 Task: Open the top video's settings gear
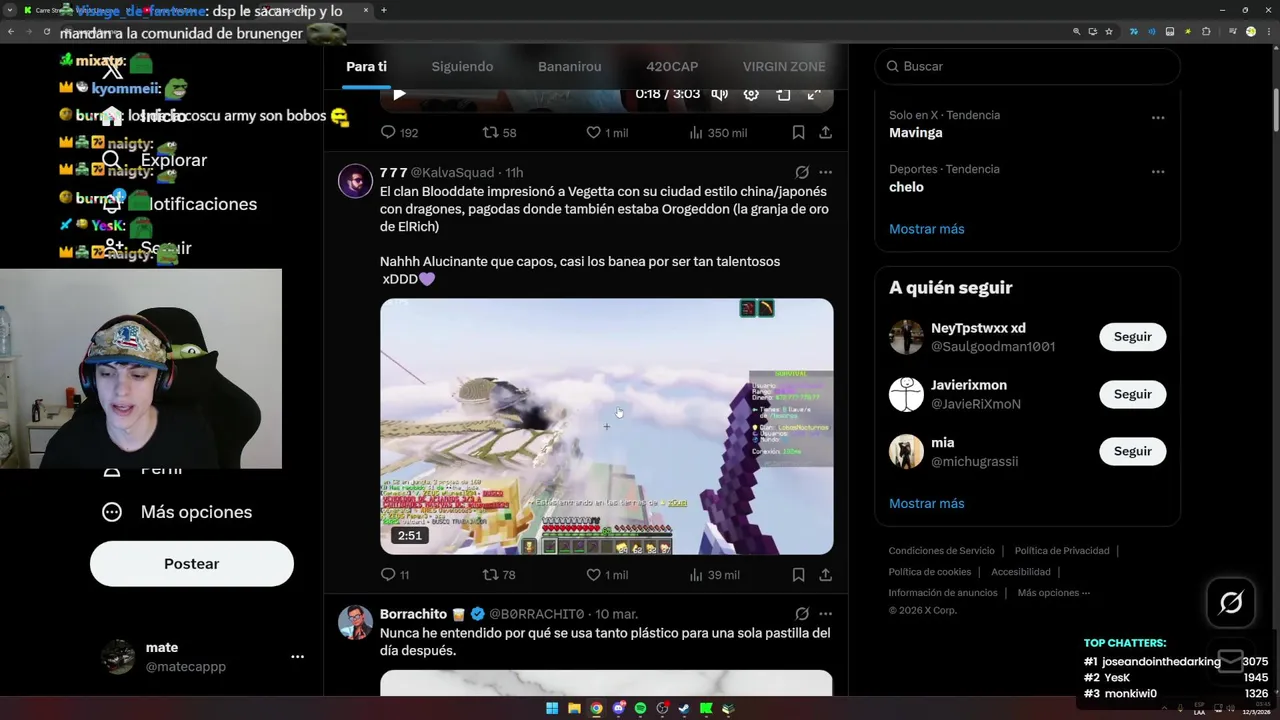click(x=751, y=94)
